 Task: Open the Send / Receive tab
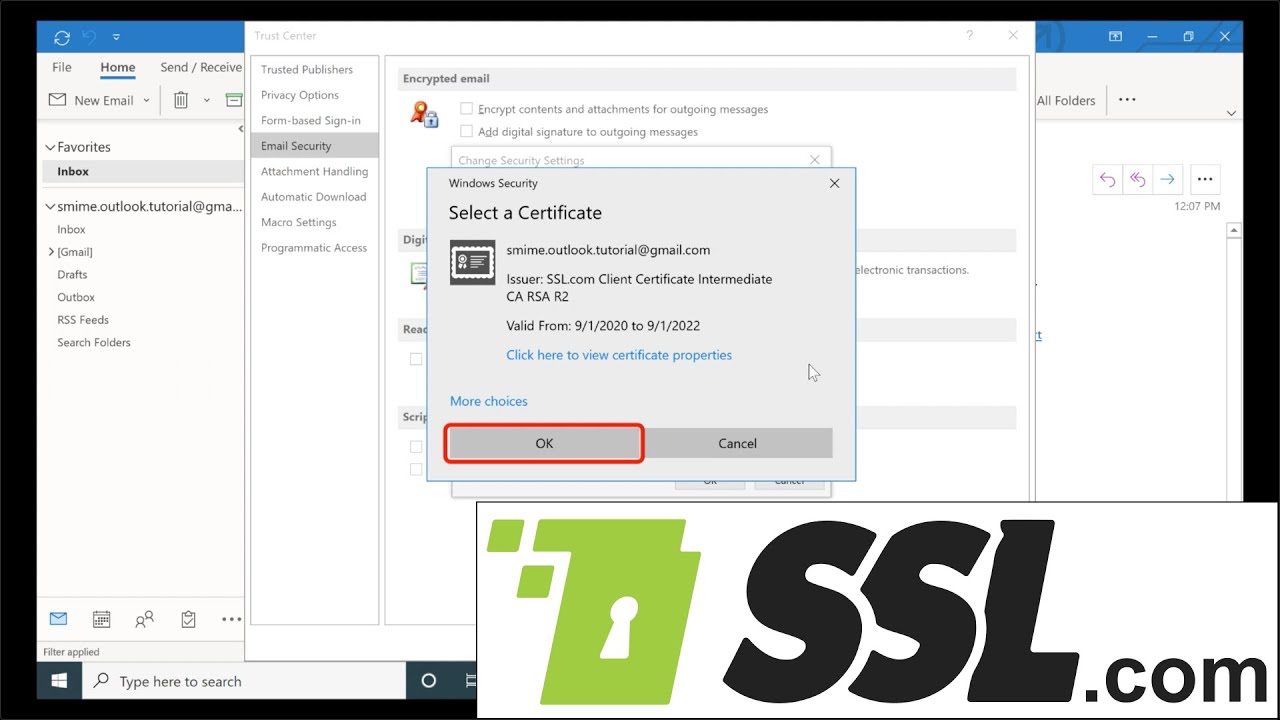(x=201, y=67)
